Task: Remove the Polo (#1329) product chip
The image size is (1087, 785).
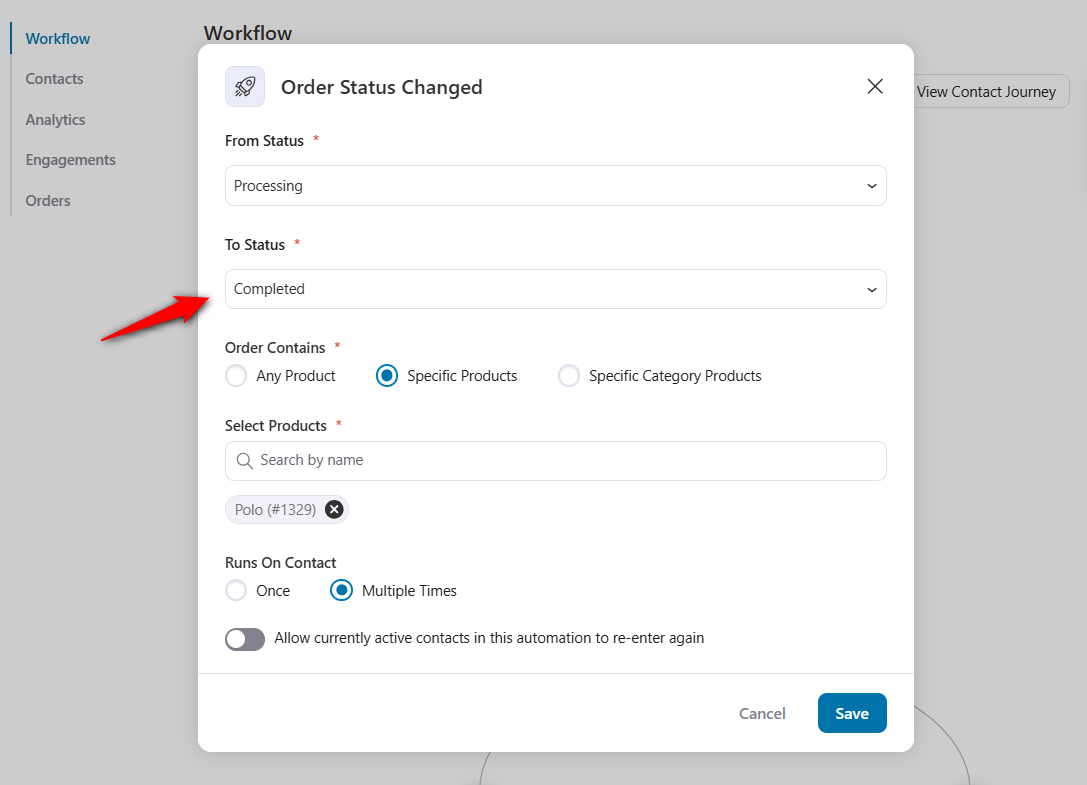Action: [334, 509]
